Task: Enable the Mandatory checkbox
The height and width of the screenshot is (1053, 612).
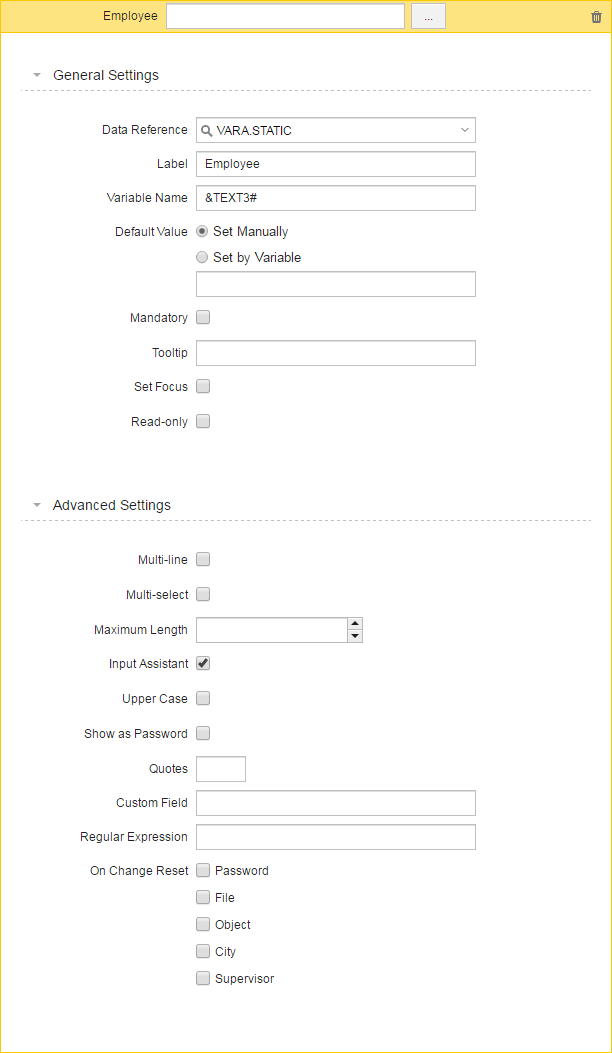Action: (x=203, y=317)
